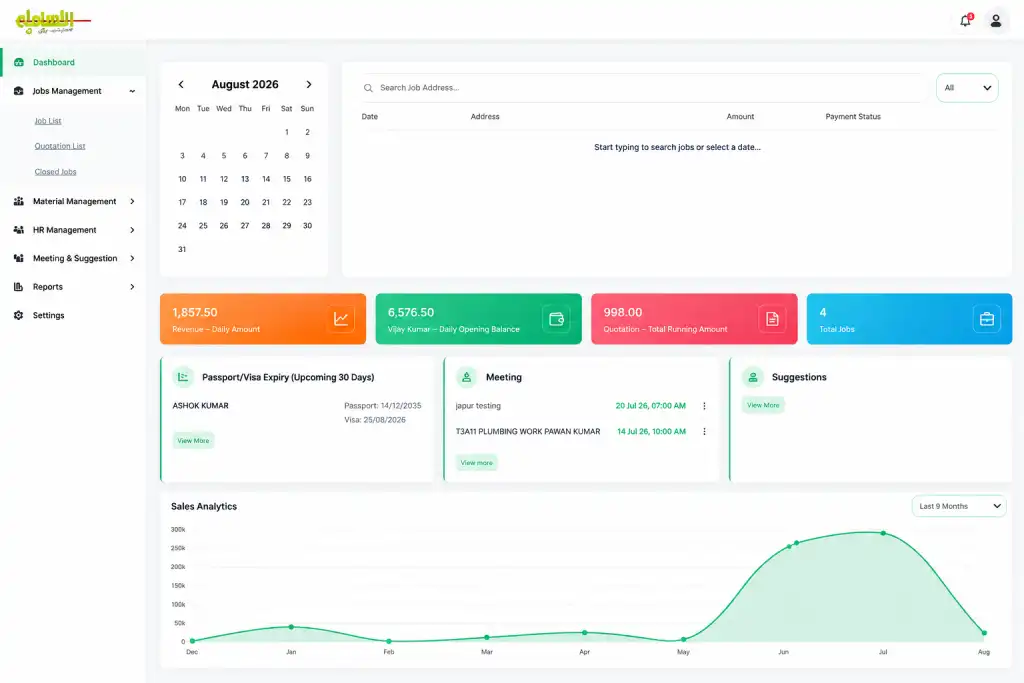Click View More in Suggestions panel
This screenshot has width=1024, height=683.
point(763,405)
